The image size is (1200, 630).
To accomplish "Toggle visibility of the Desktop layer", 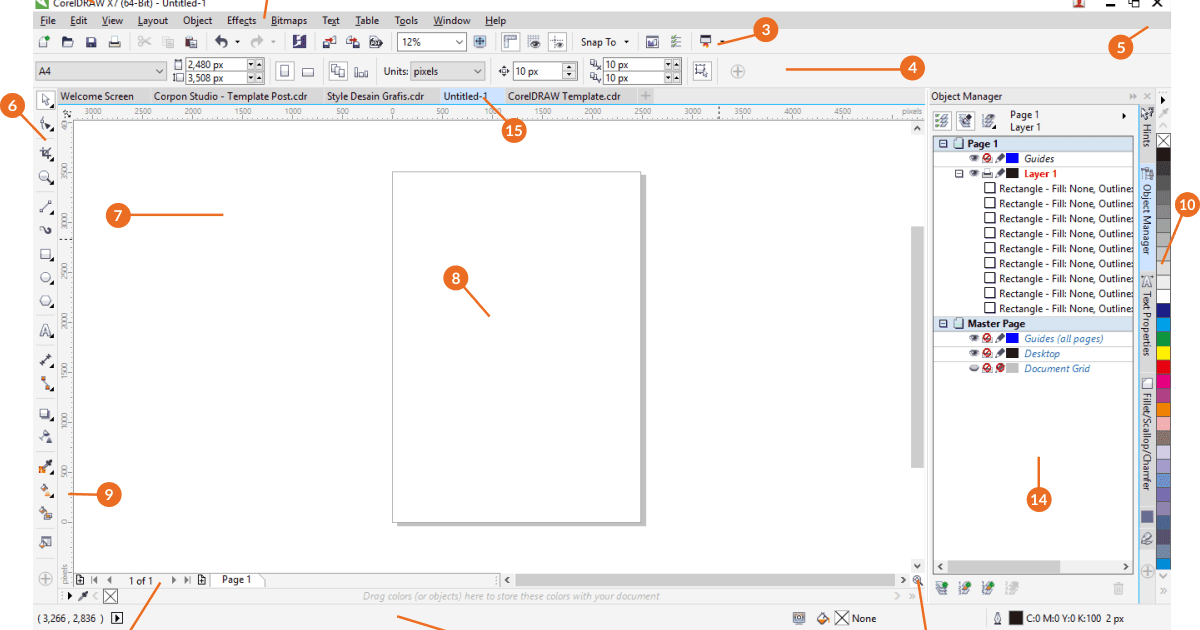I will tap(973, 353).
